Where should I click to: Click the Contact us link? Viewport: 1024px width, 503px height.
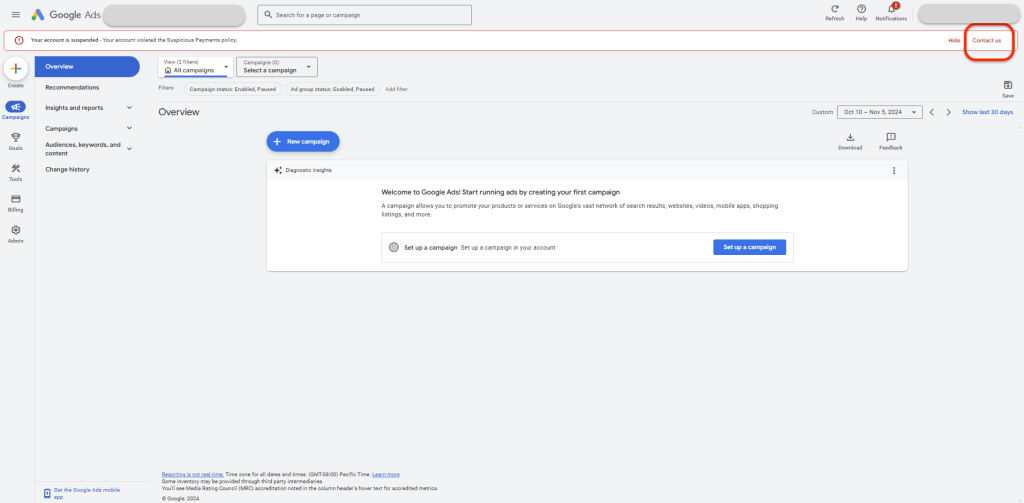[x=986, y=40]
